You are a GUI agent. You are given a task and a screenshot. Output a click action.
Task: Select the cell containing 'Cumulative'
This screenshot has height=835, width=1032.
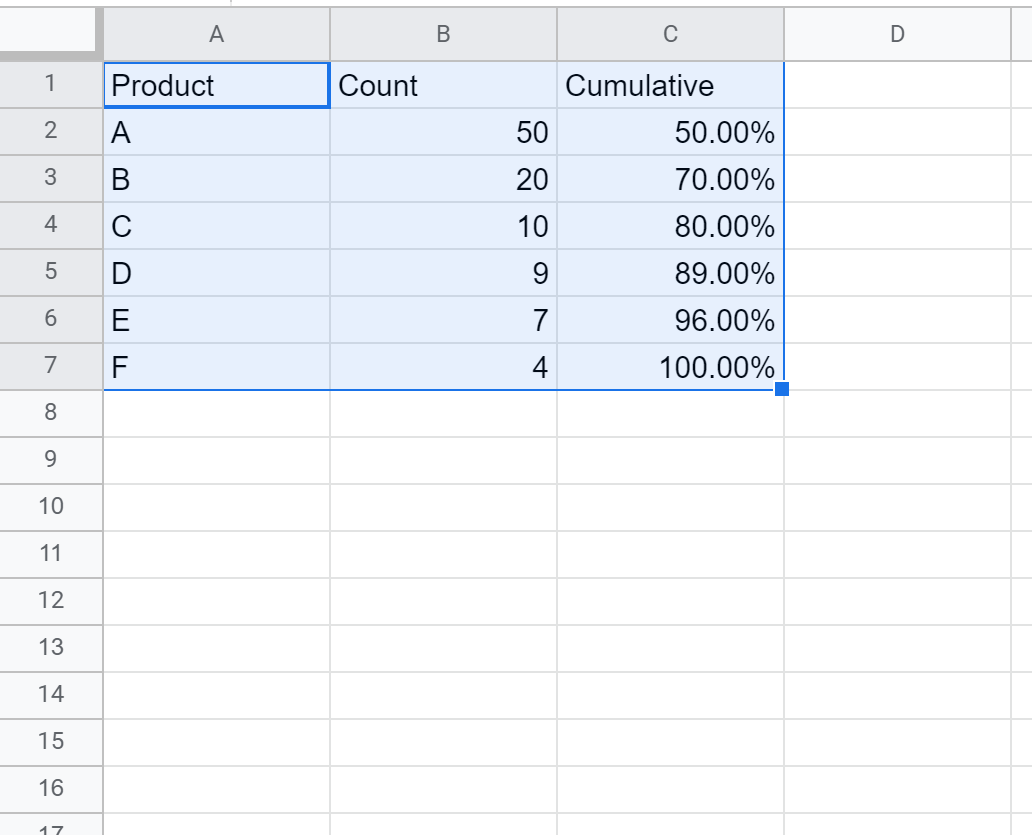coord(670,85)
